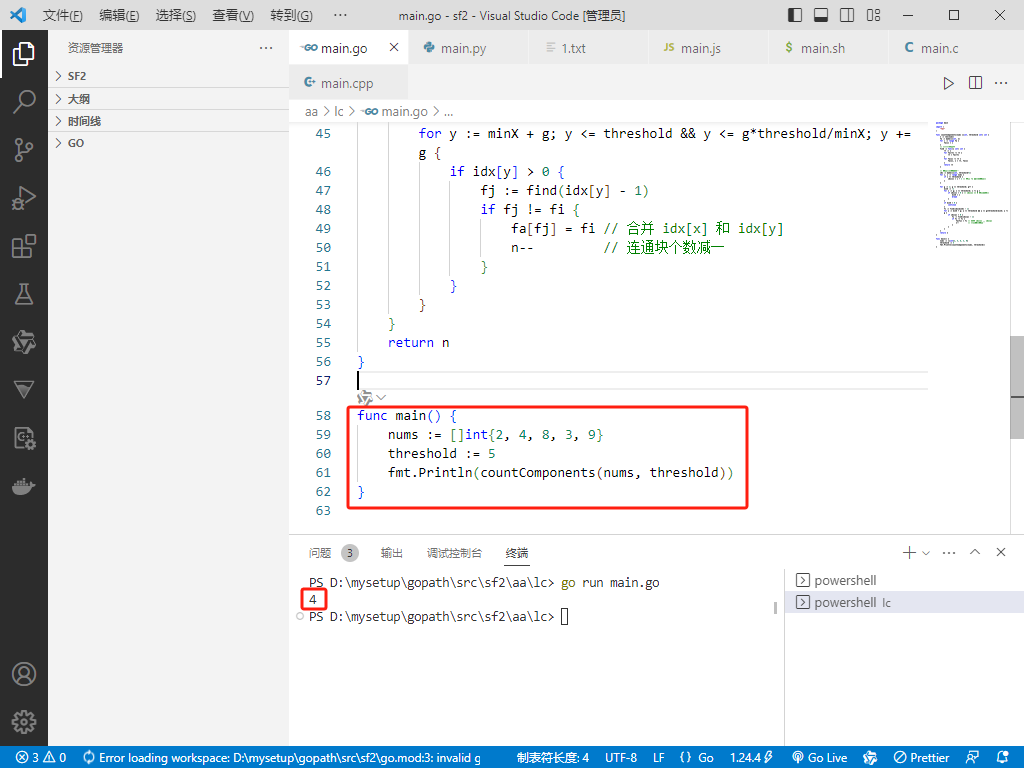
Task: Open the 输出 output panel tab
Action: tap(391, 552)
